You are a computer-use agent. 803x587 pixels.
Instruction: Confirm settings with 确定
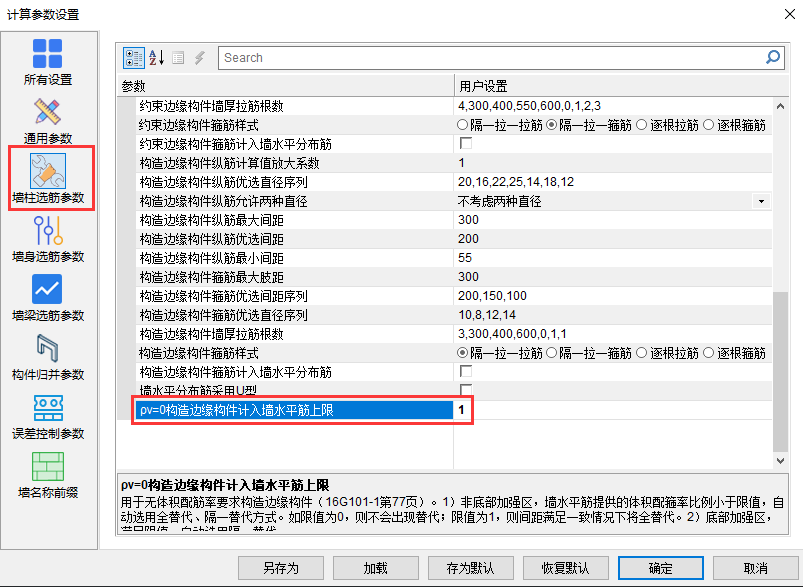click(660, 568)
